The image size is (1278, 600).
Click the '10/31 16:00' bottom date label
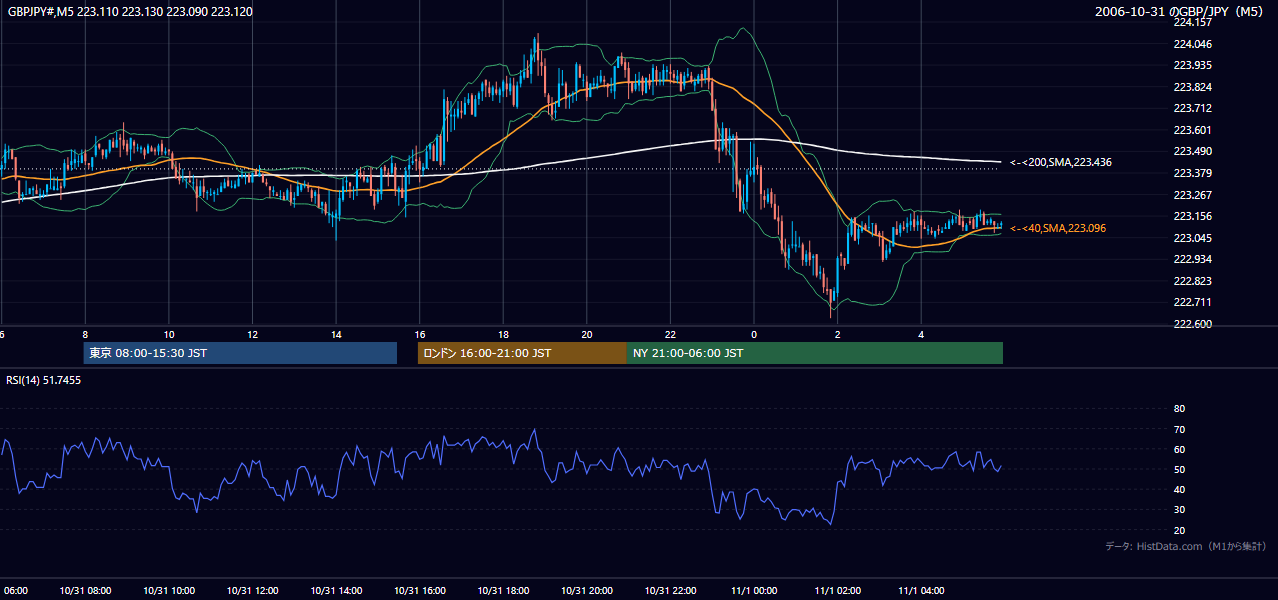[420, 591]
